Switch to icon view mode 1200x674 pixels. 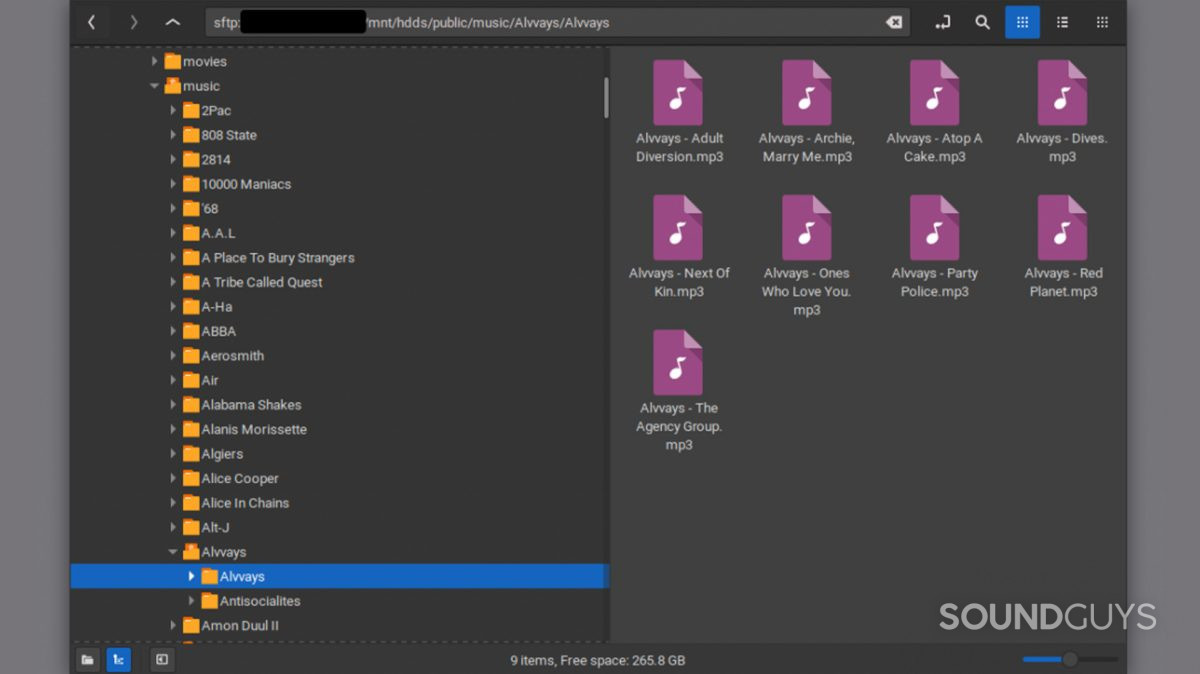[x=1022, y=22]
